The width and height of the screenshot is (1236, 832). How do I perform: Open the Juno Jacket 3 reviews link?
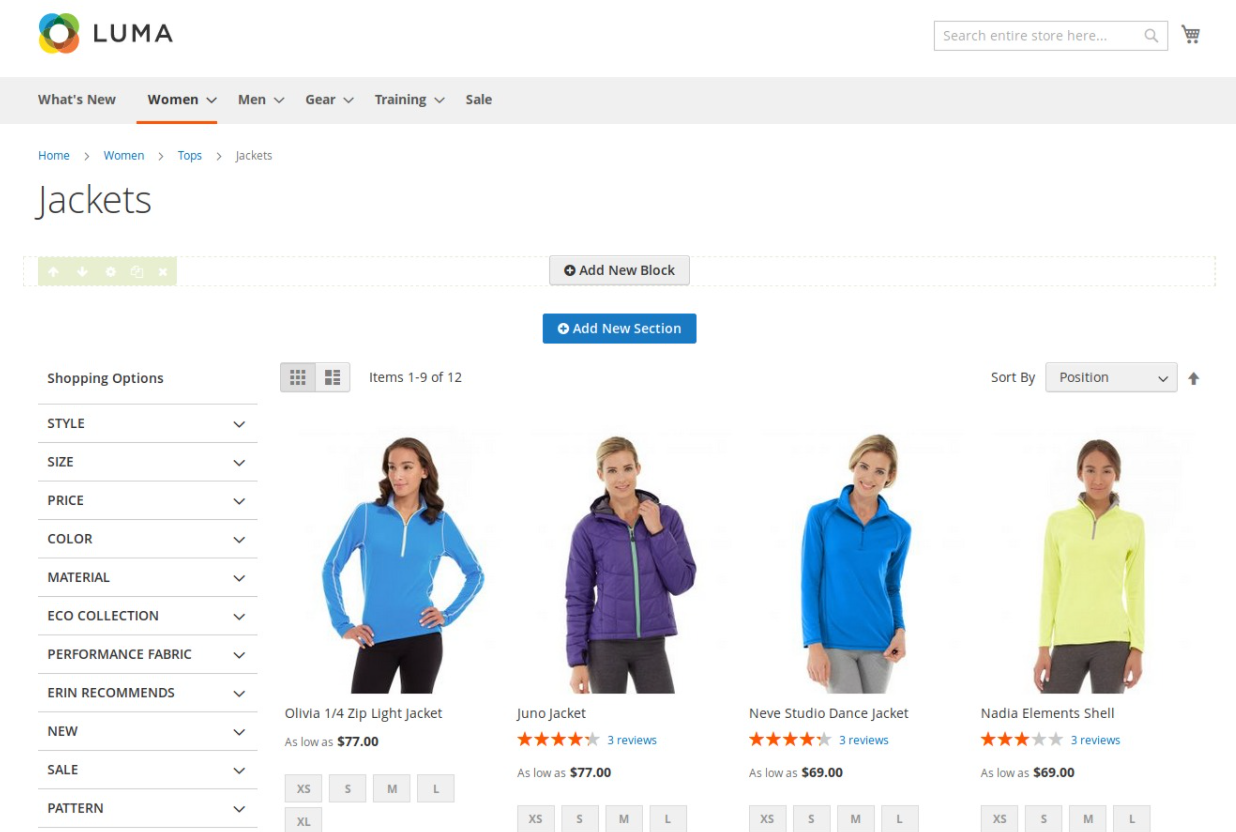click(632, 740)
